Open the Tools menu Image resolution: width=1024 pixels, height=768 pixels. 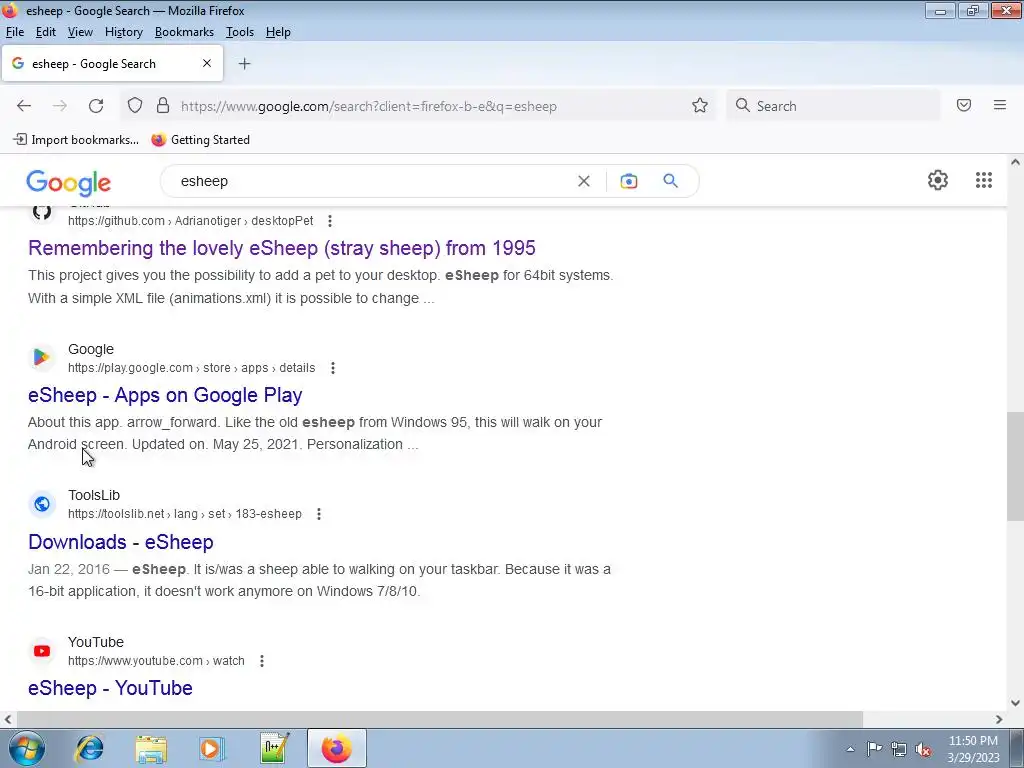coord(240,32)
